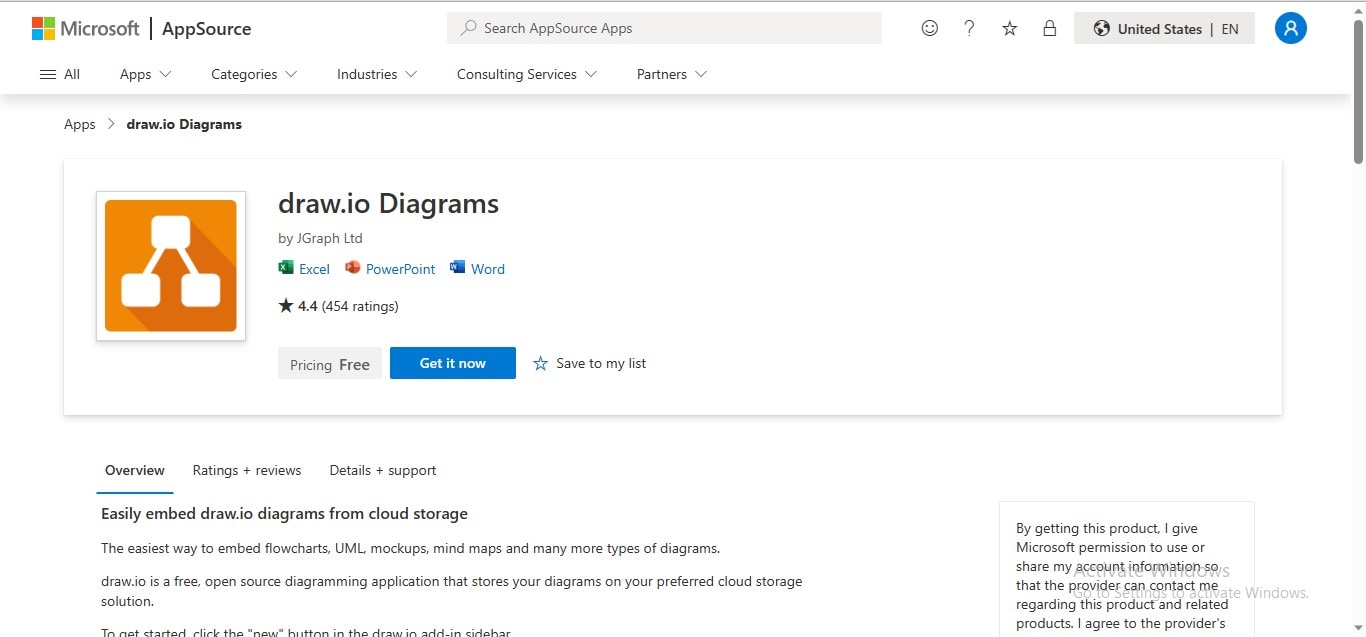Click the lock icon in header

(x=1050, y=29)
